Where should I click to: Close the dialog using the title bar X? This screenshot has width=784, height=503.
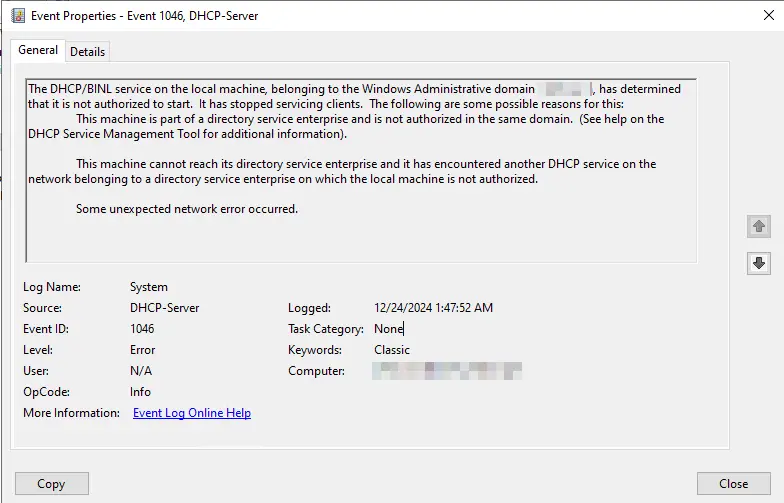pyautogui.click(x=762, y=16)
